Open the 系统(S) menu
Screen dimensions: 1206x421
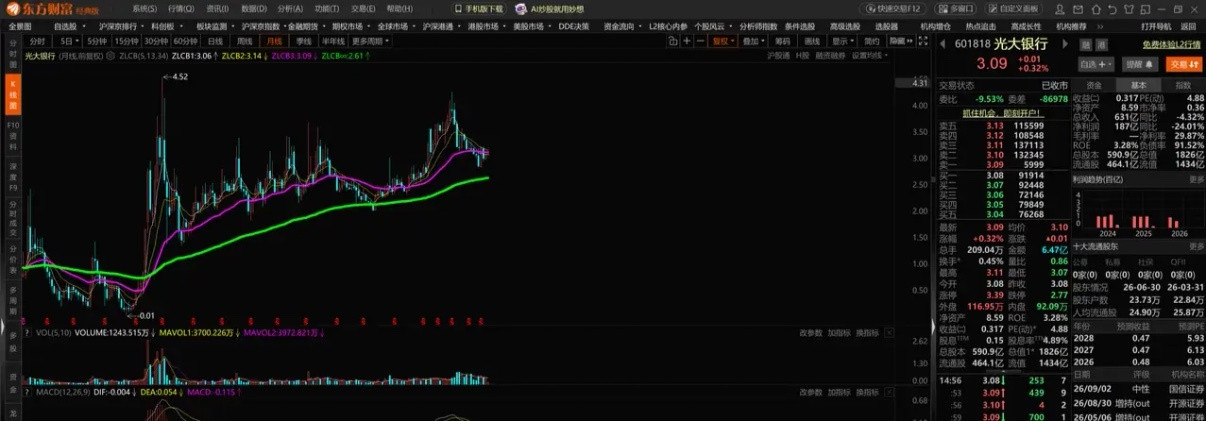point(146,8)
